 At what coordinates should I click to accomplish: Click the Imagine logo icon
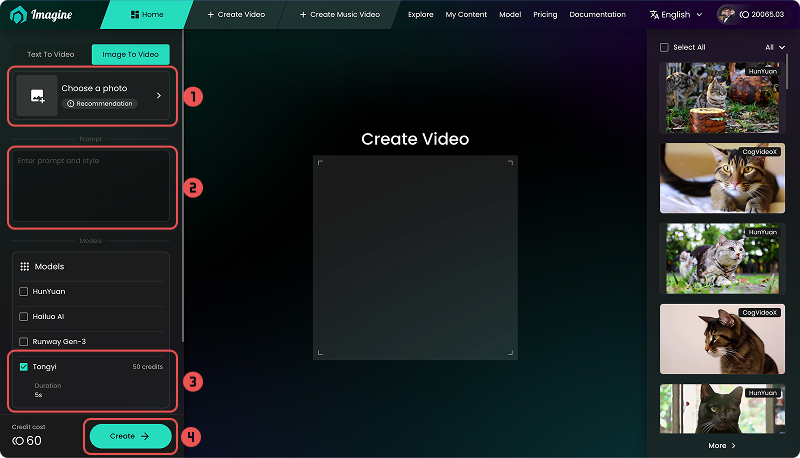pos(18,15)
